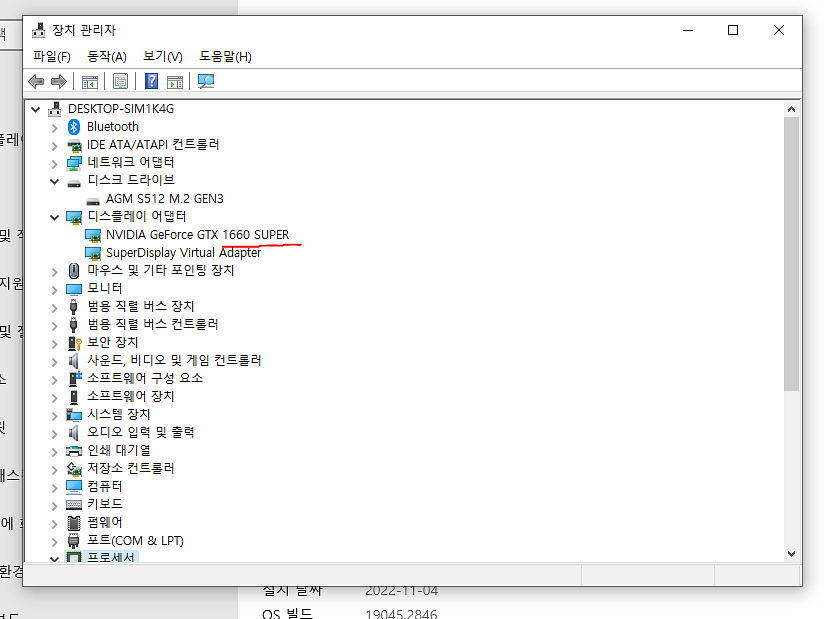The image size is (829, 619).
Task: Expand the 네트워크 어댑터 node
Action: click(54, 163)
